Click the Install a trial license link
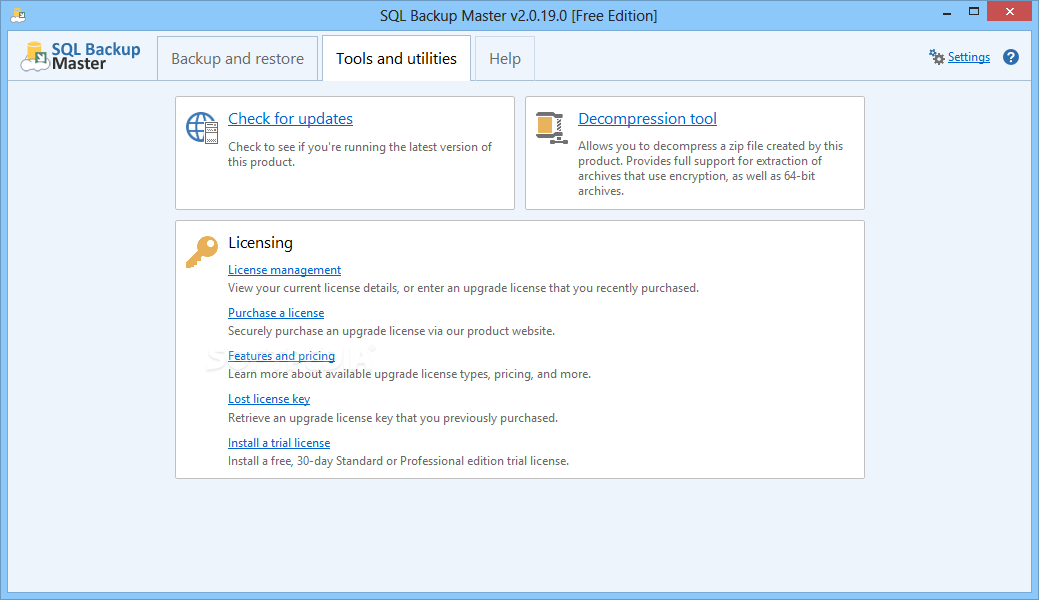The height and width of the screenshot is (600, 1039). click(279, 443)
